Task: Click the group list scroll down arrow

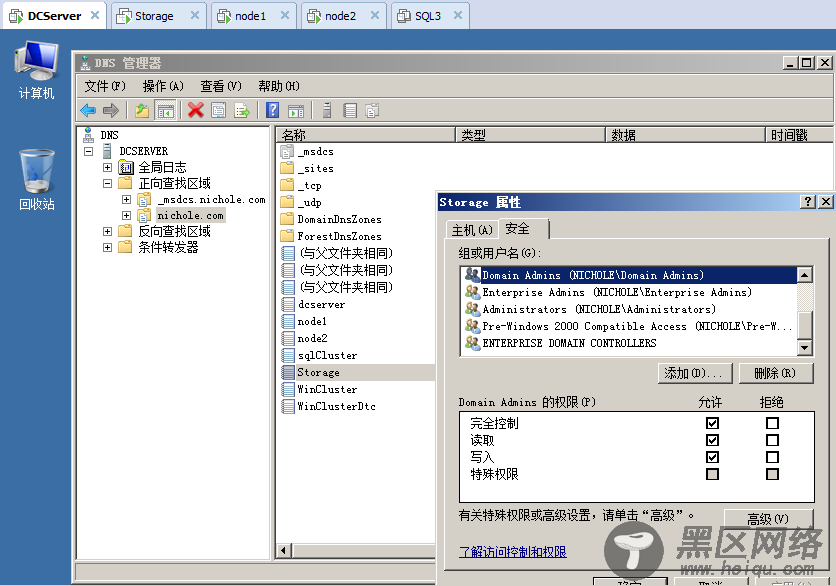Action: [x=805, y=348]
